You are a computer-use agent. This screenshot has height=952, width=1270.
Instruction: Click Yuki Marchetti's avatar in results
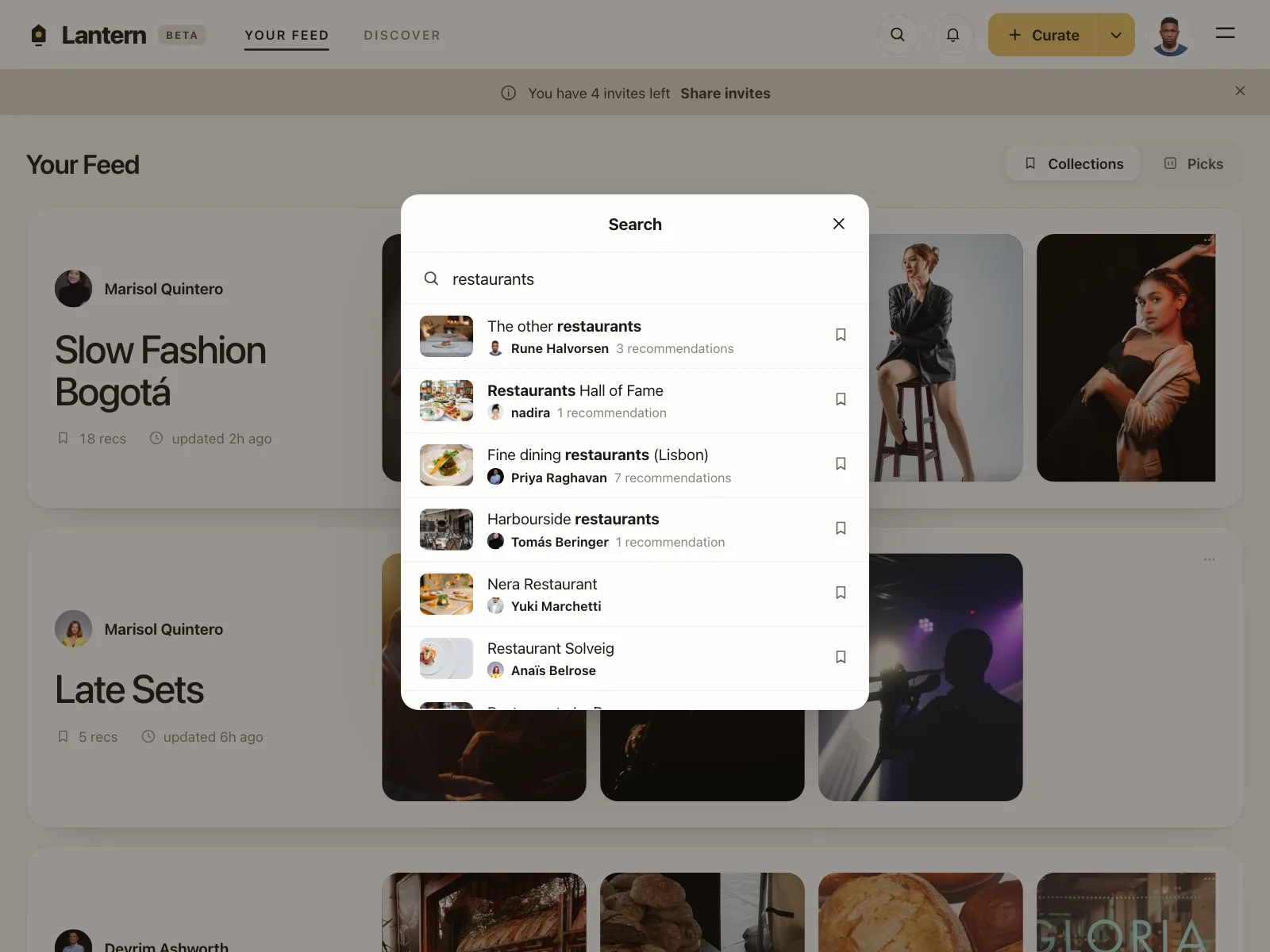click(495, 606)
